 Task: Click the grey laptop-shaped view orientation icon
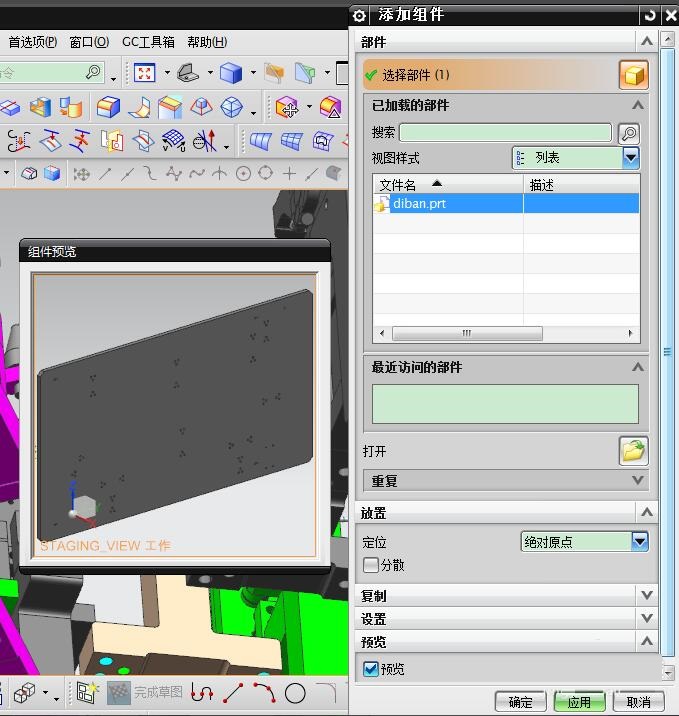tap(188, 73)
